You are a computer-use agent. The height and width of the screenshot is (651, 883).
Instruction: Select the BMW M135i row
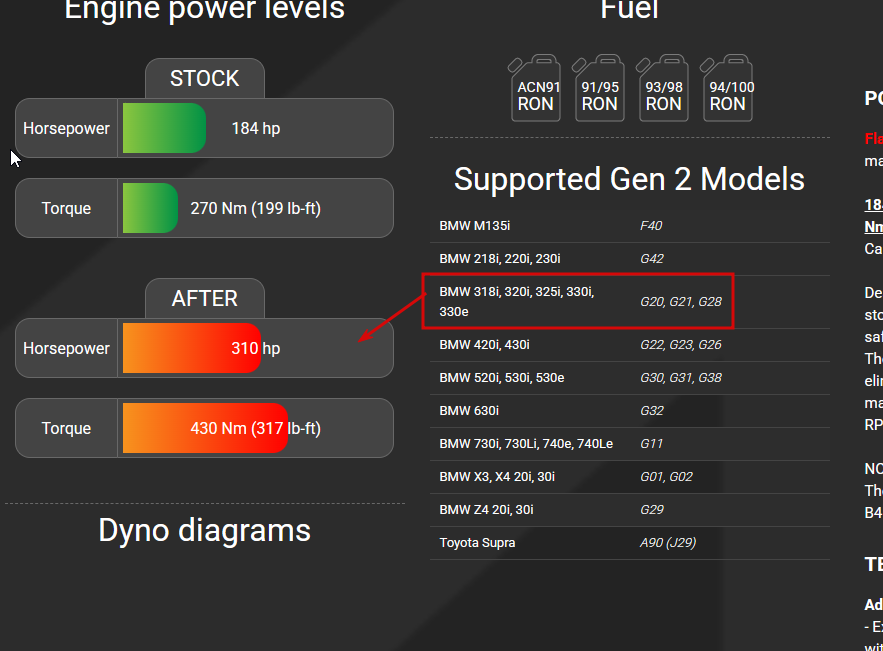pyautogui.click(x=630, y=226)
